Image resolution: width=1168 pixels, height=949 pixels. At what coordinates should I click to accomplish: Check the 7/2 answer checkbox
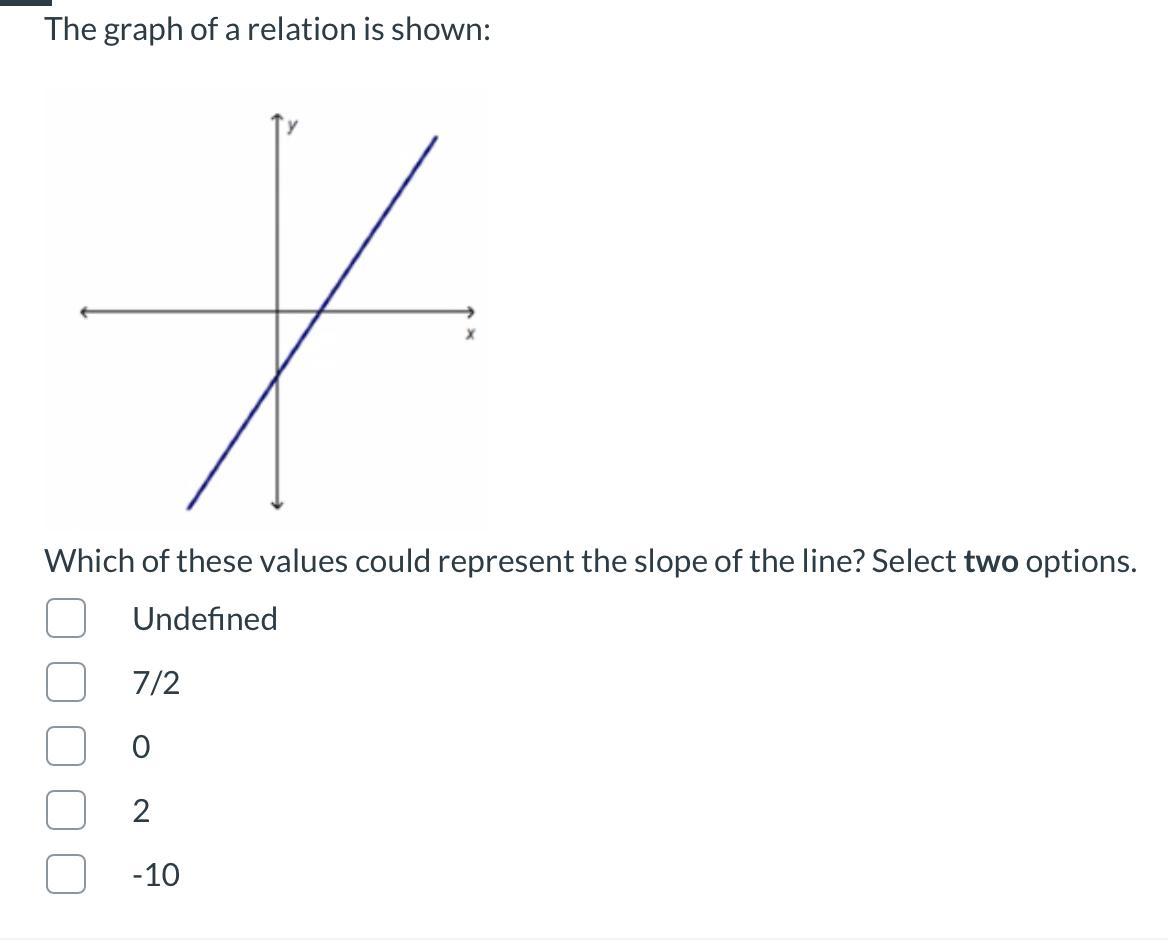coord(66,684)
